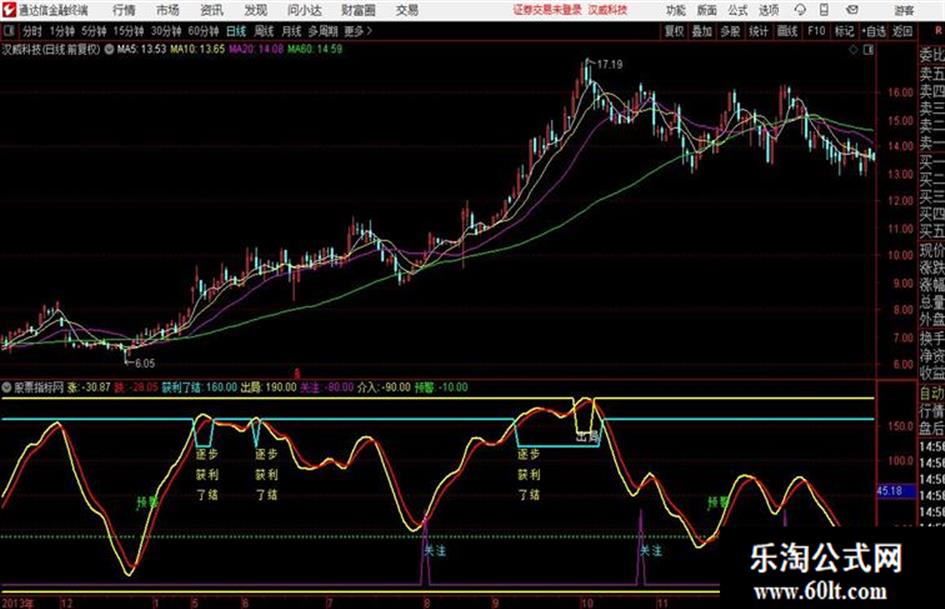This screenshot has width=945, height=609.
Task: Click the MA settings round icon beside 汉威科技
Action: click(x=109, y=49)
